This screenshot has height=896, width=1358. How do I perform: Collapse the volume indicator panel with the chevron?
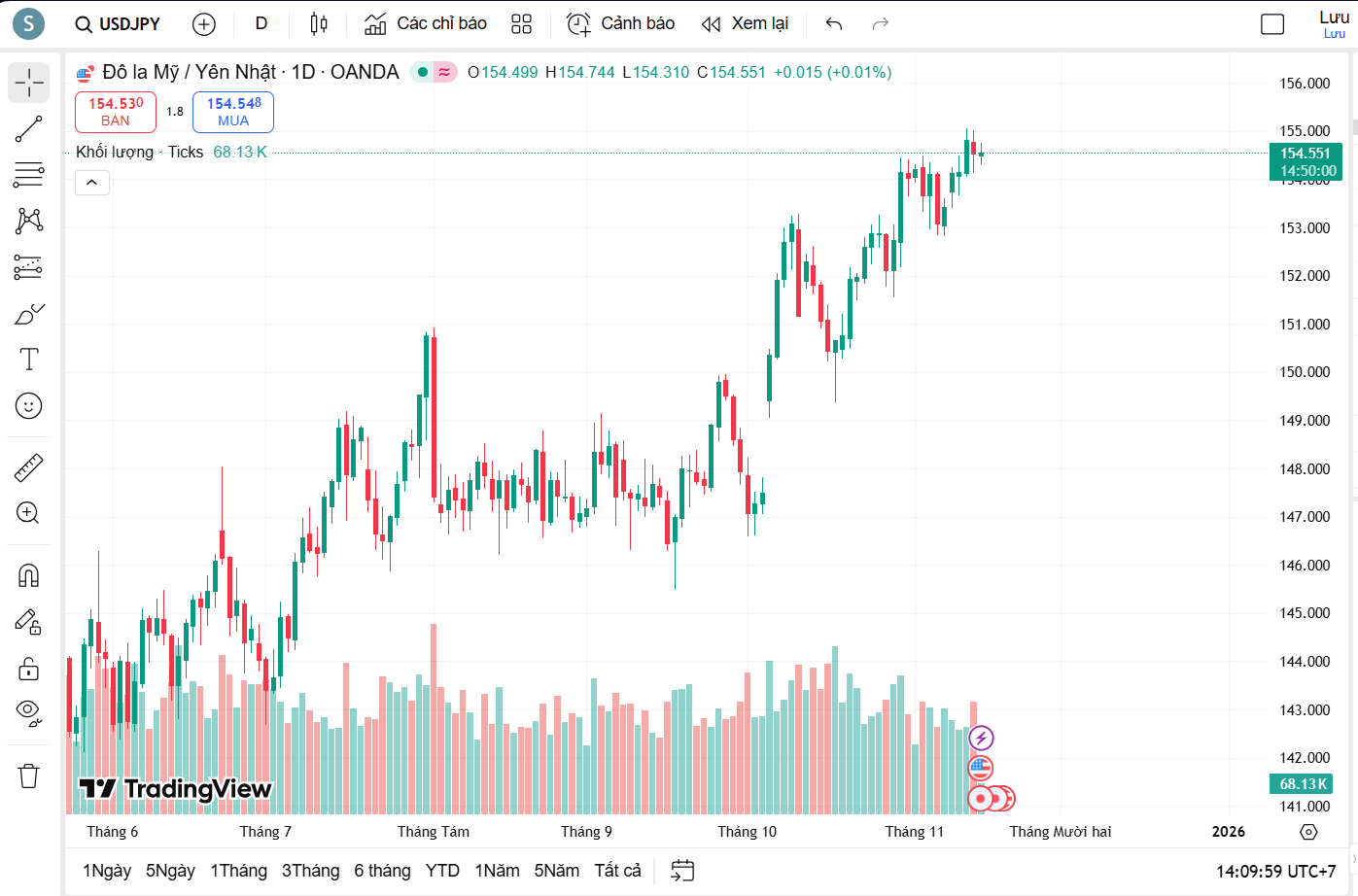[91, 182]
